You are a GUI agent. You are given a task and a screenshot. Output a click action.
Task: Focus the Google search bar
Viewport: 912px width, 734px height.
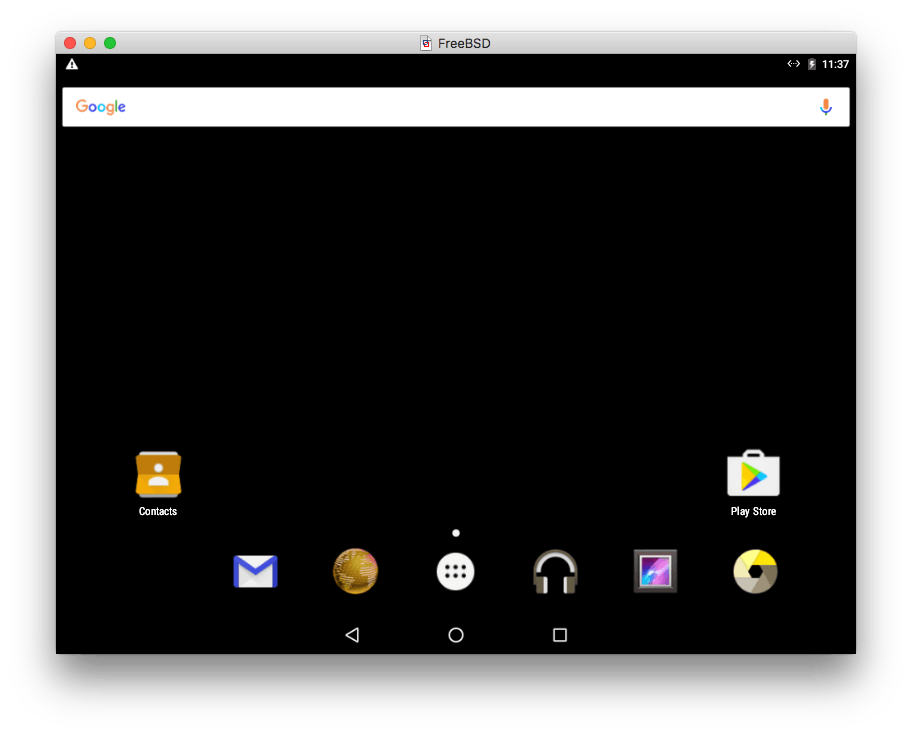click(x=456, y=107)
